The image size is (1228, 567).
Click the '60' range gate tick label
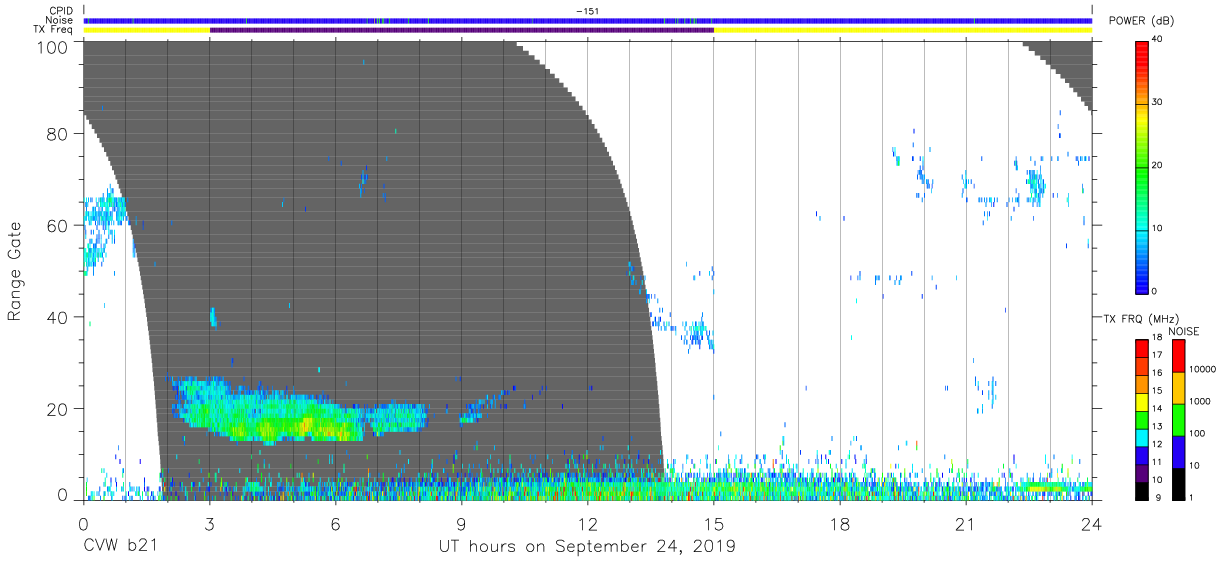click(56, 226)
